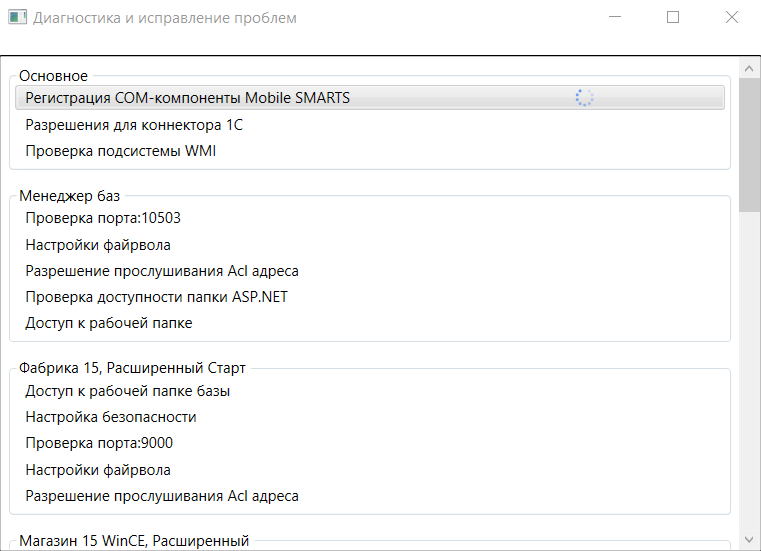Click the scroll down arrow
The height and width of the screenshot is (551, 761).
pos(749,539)
